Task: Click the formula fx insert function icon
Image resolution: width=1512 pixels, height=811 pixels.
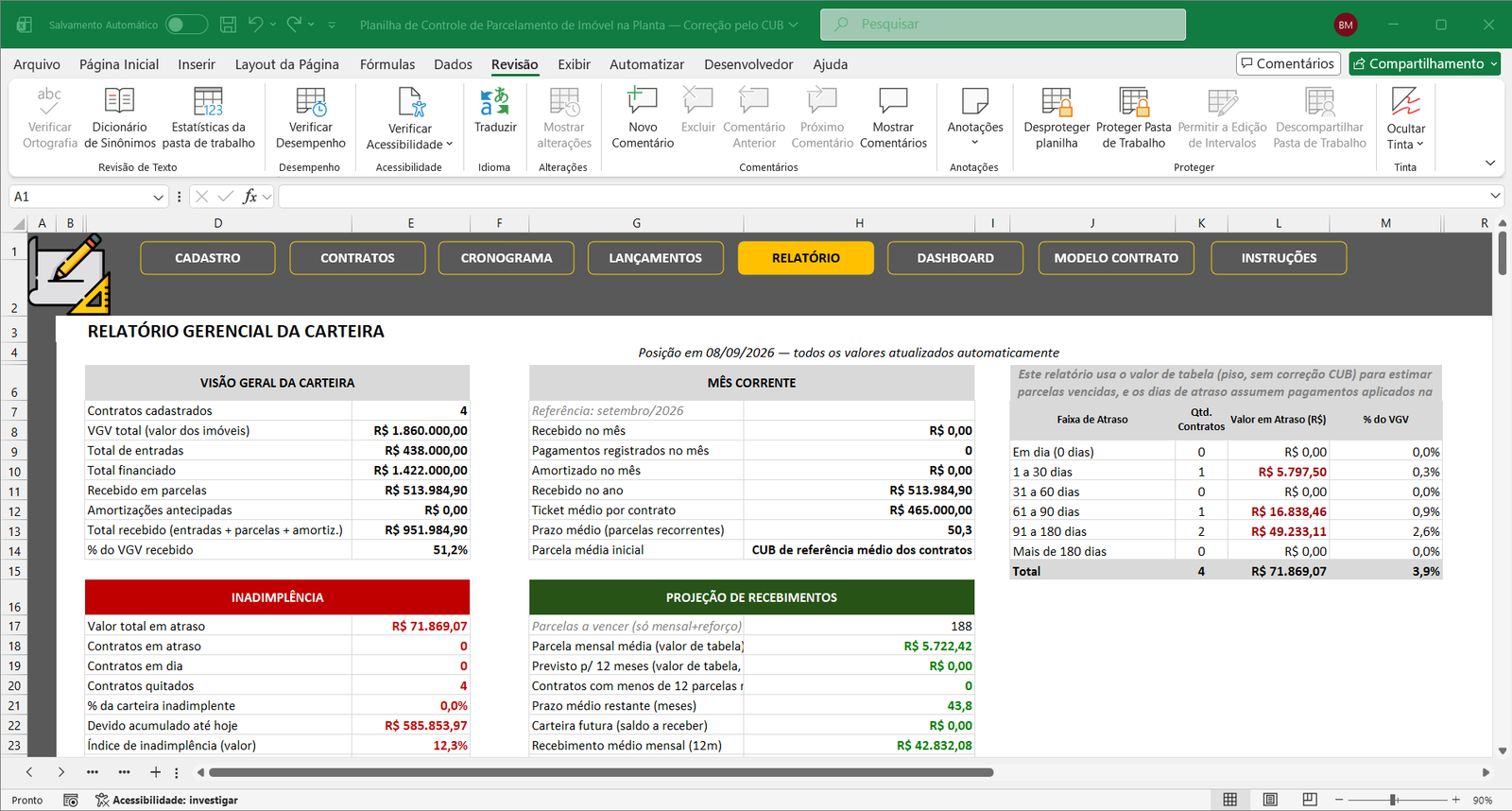Action: pos(249,197)
